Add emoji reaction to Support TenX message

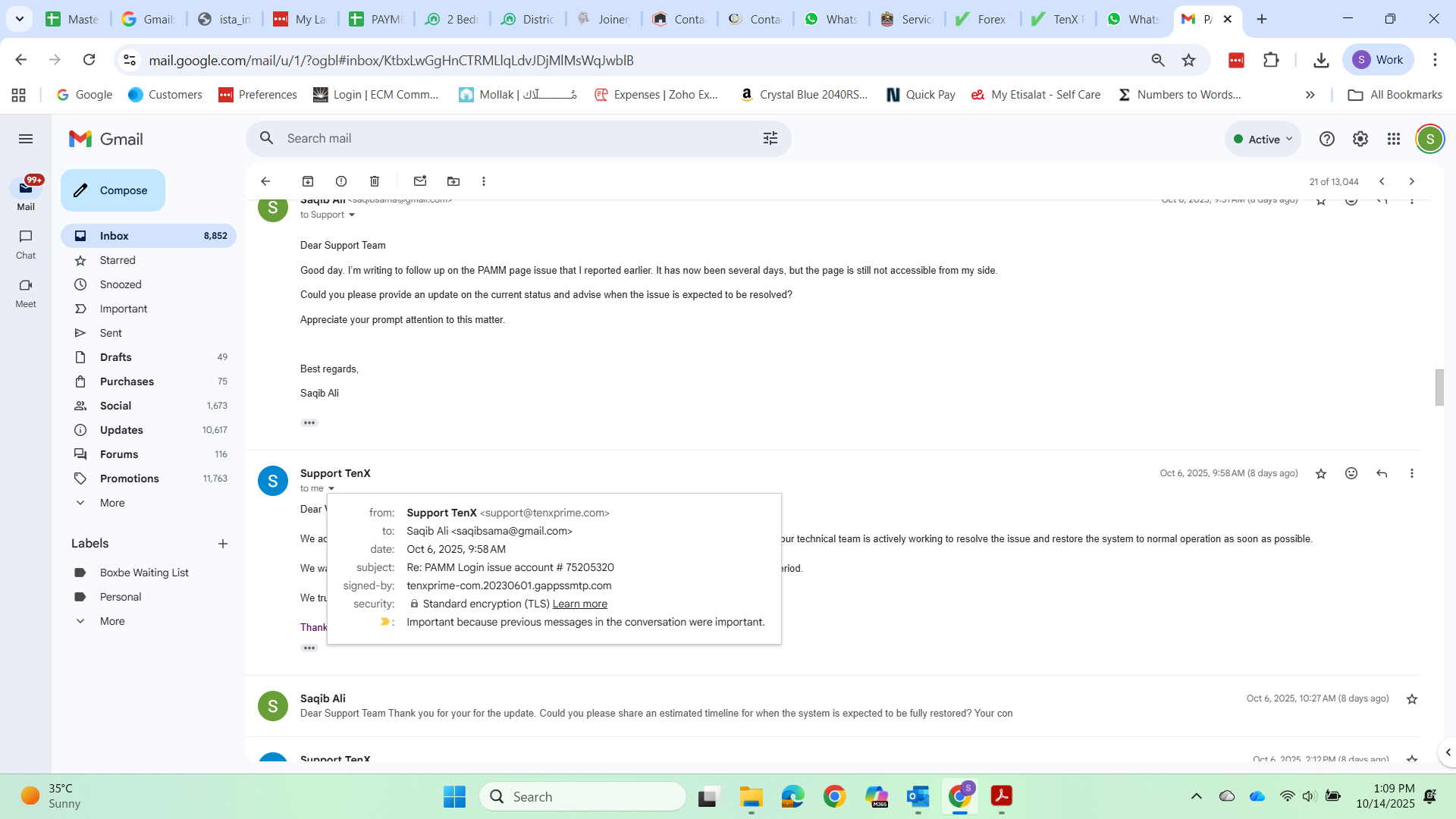[x=1351, y=473]
